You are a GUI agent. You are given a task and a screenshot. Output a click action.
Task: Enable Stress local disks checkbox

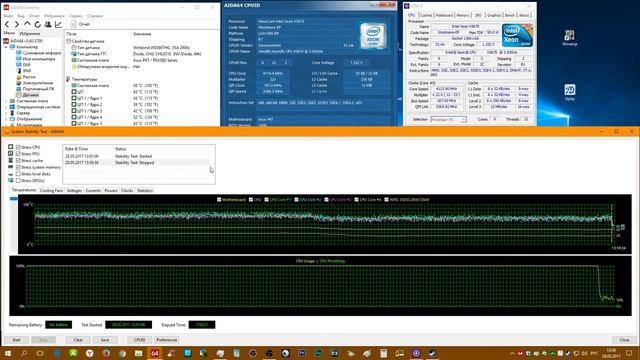tap(18, 174)
